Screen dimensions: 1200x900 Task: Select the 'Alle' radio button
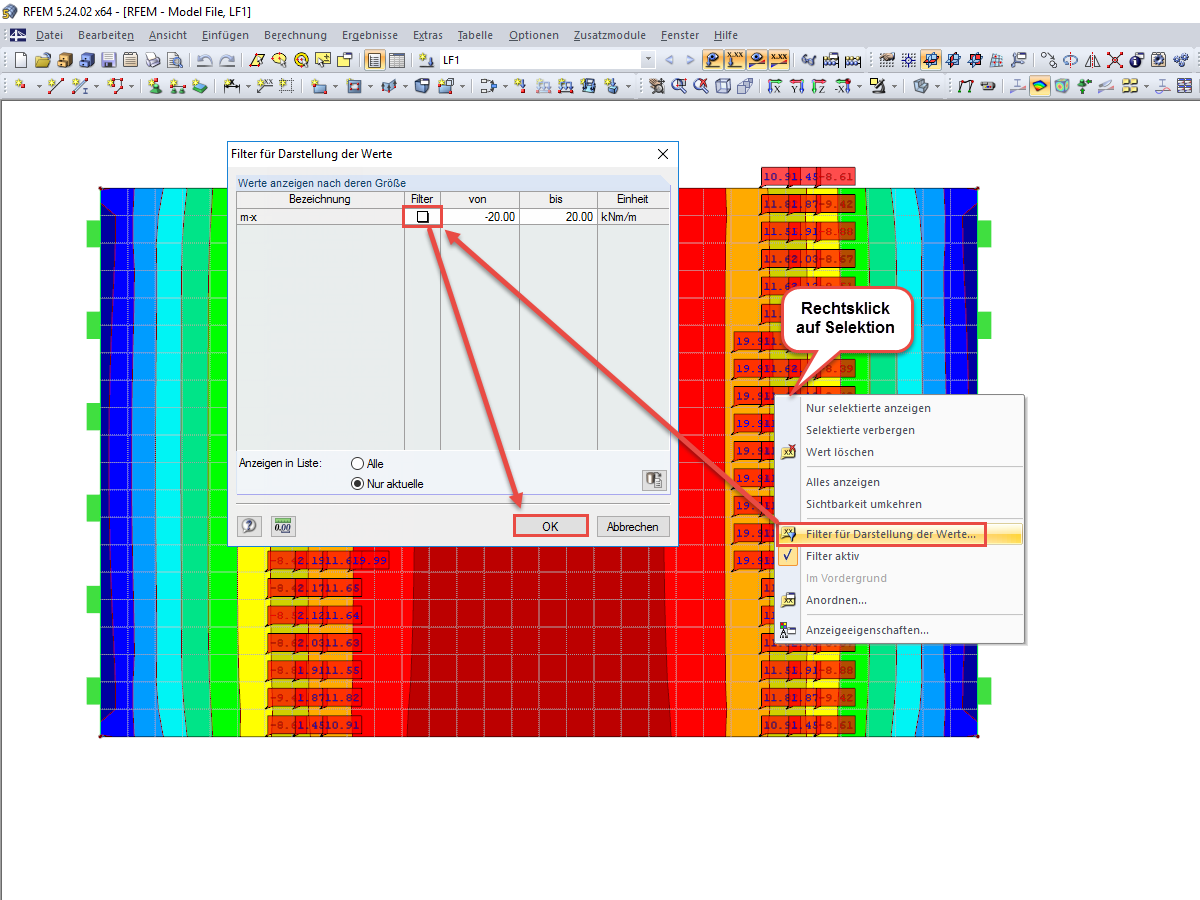pyautogui.click(x=358, y=464)
